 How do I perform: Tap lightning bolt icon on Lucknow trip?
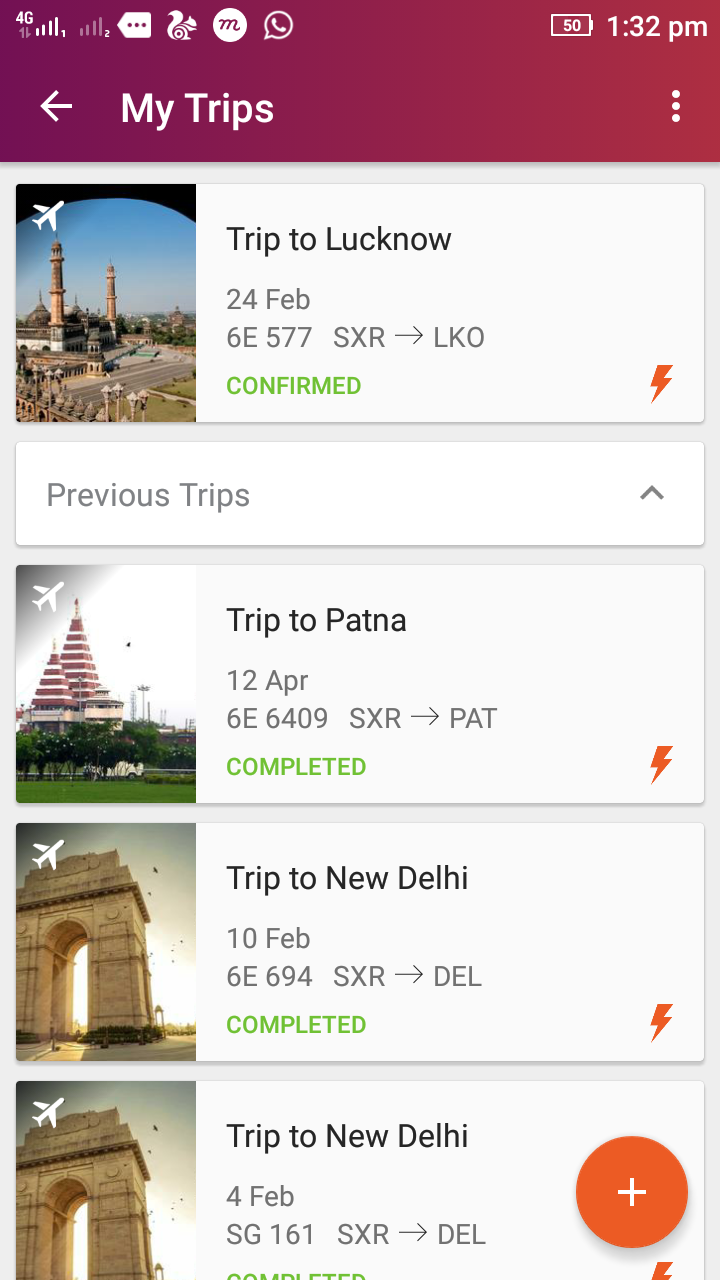tap(661, 383)
